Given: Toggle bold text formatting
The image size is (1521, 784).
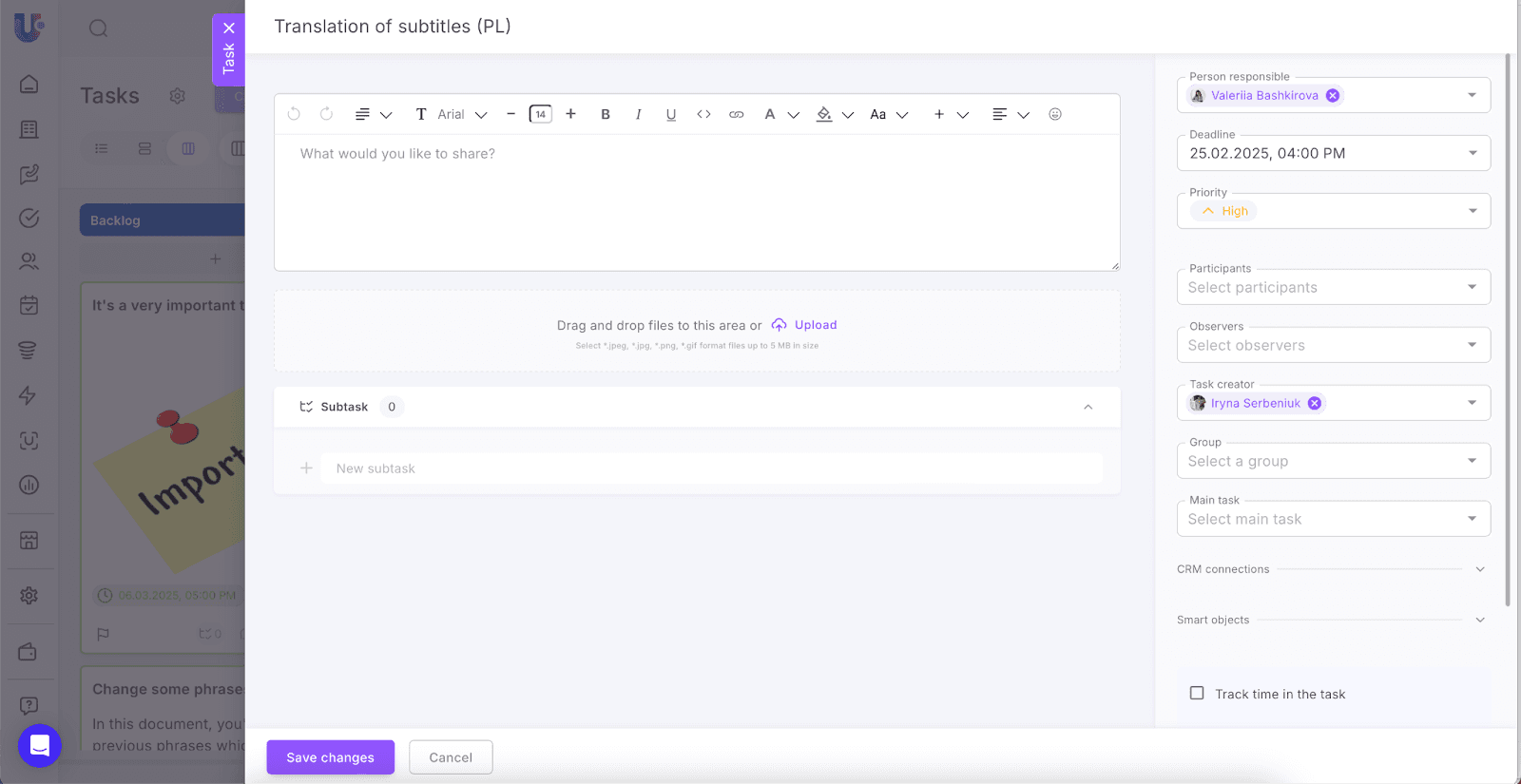Looking at the screenshot, I should point(606,114).
